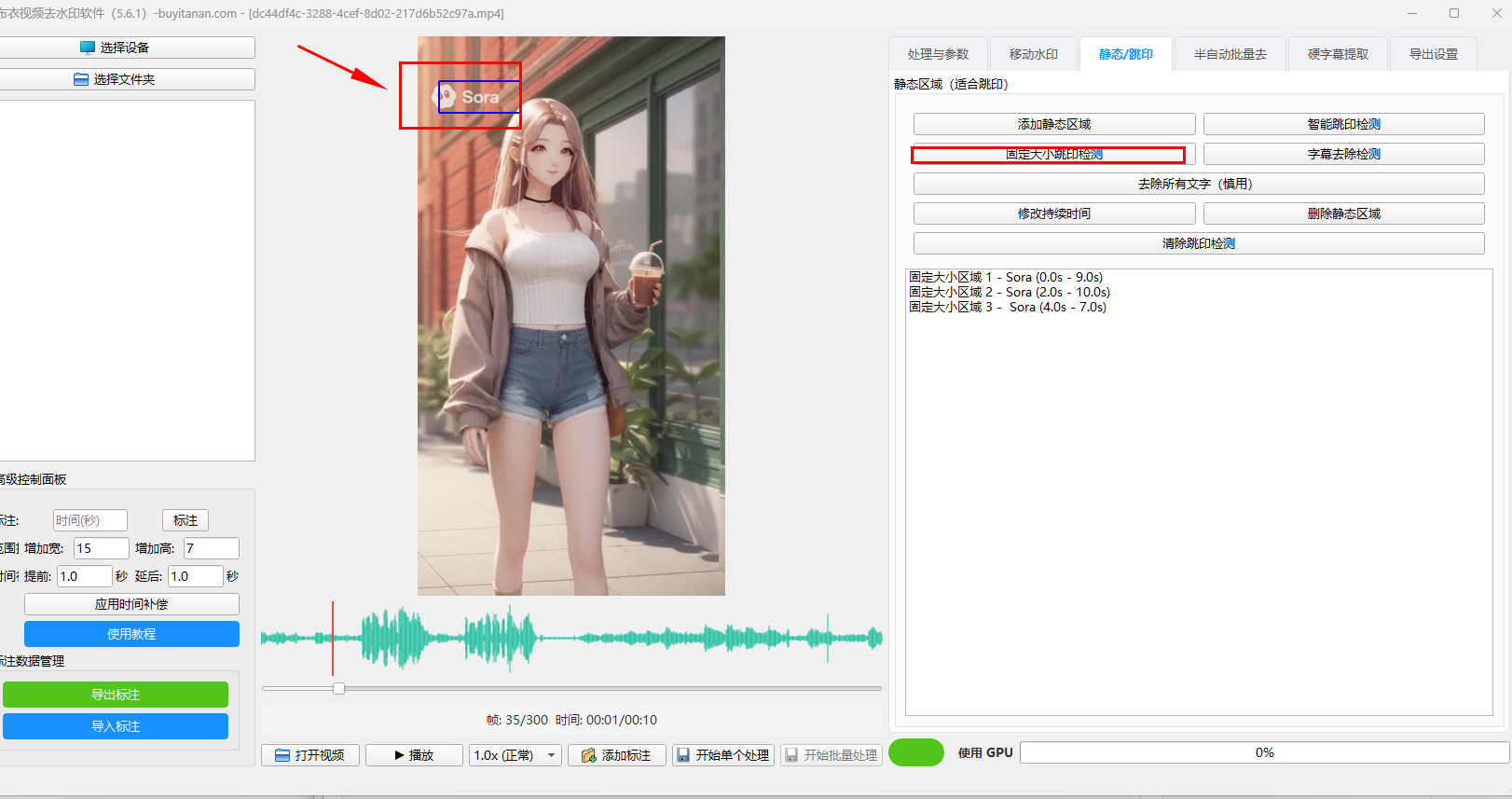
Task: Click the 智能跳印检测 button
Action: point(1343,124)
